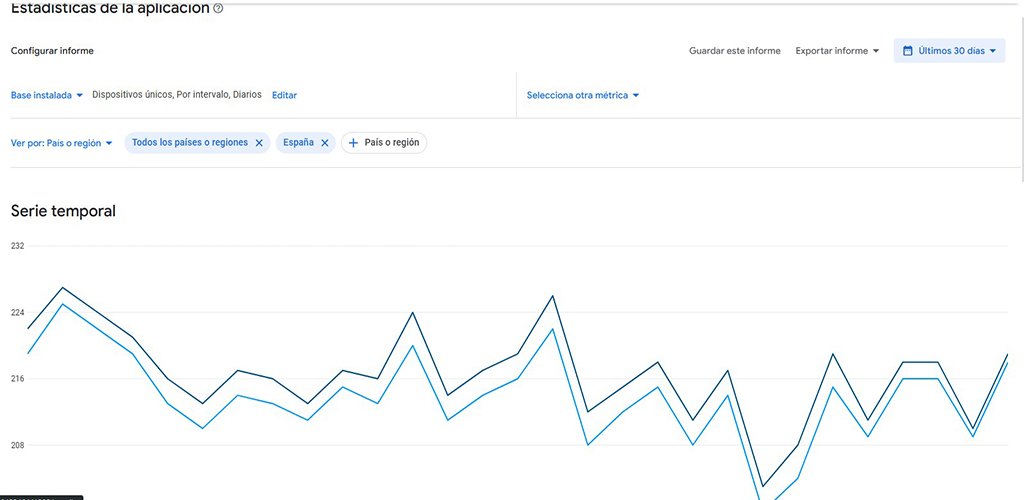Click the Configurar informe label
This screenshot has height=500, width=1024.
coord(52,51)
